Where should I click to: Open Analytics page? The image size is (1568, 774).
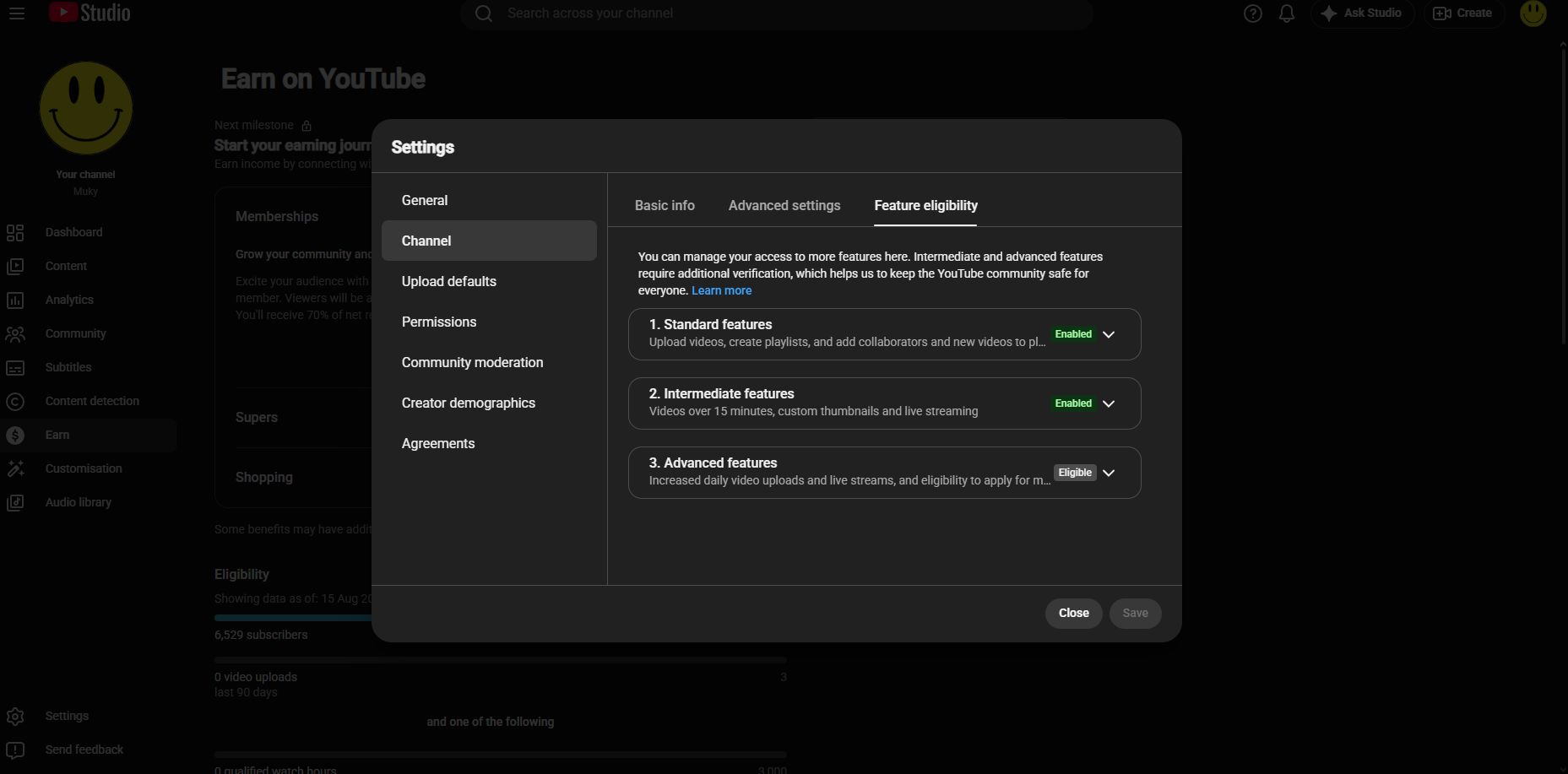[x=69, y=300]
